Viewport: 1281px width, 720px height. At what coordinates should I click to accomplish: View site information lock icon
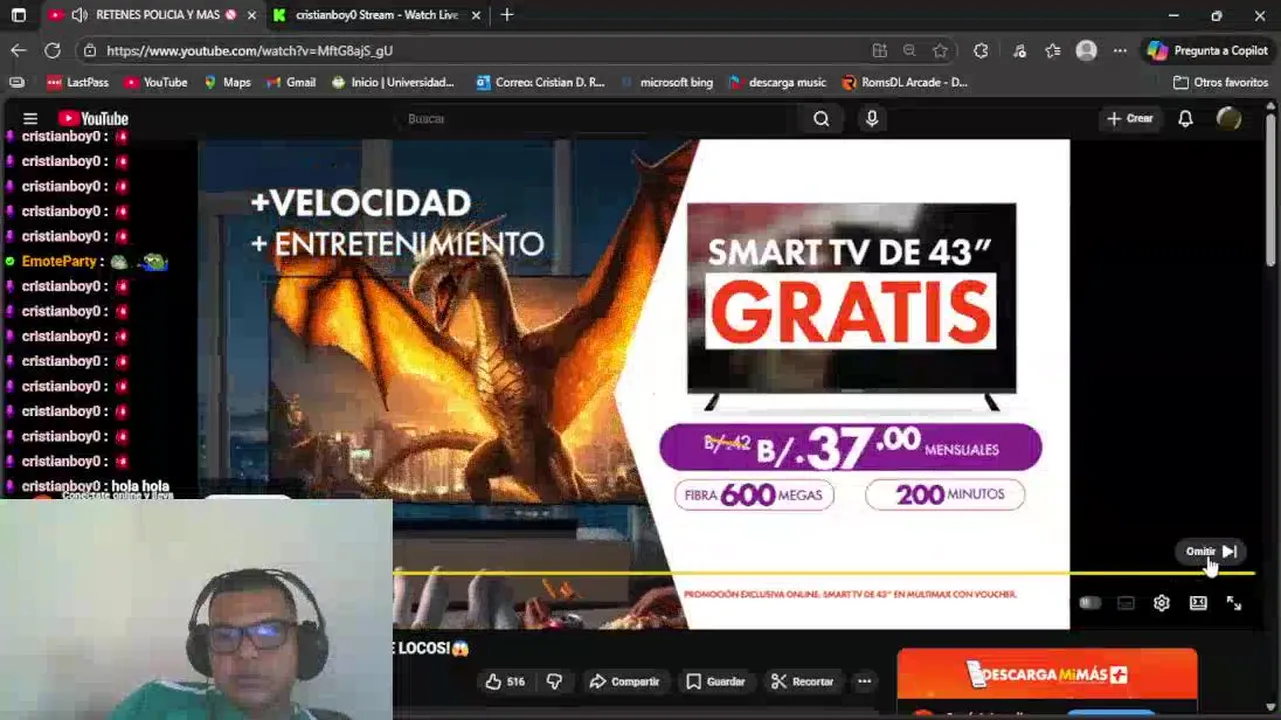[90, 50]
